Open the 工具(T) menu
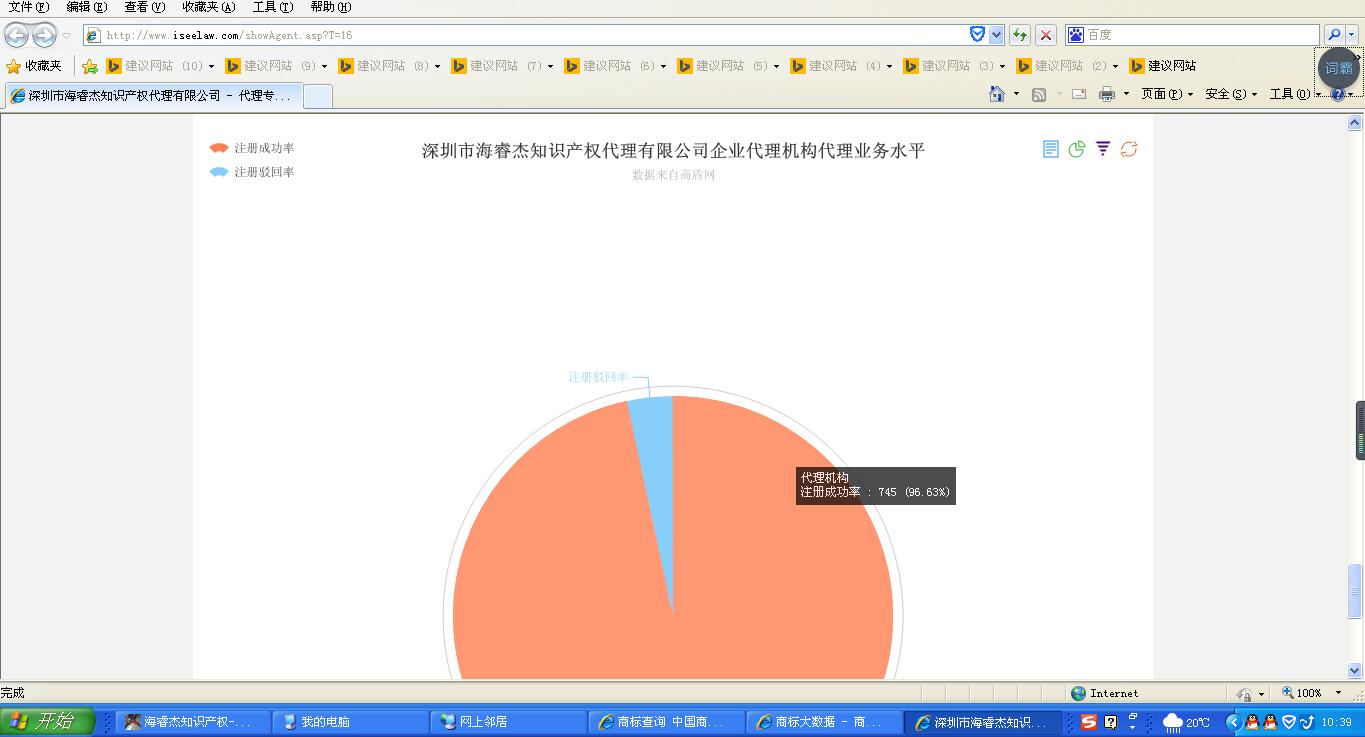This screenshot has width=1365, height=737. pos(272,7)
